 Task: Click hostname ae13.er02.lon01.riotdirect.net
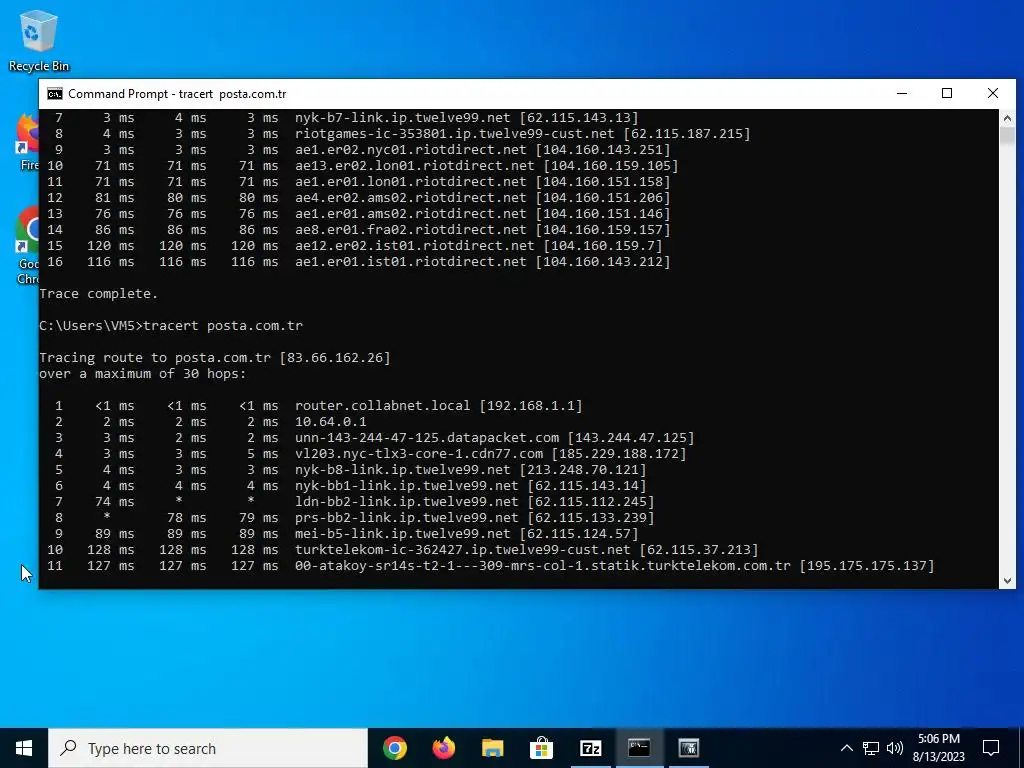pos(415,166)
